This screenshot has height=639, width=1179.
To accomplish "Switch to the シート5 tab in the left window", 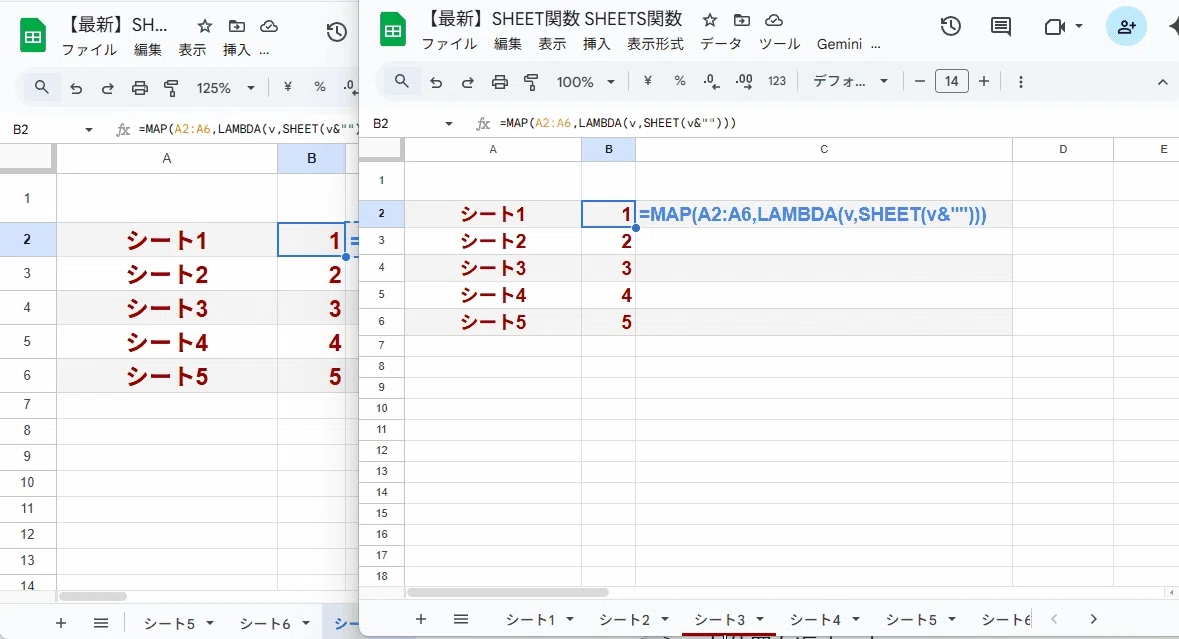I will tap(169, 623).
